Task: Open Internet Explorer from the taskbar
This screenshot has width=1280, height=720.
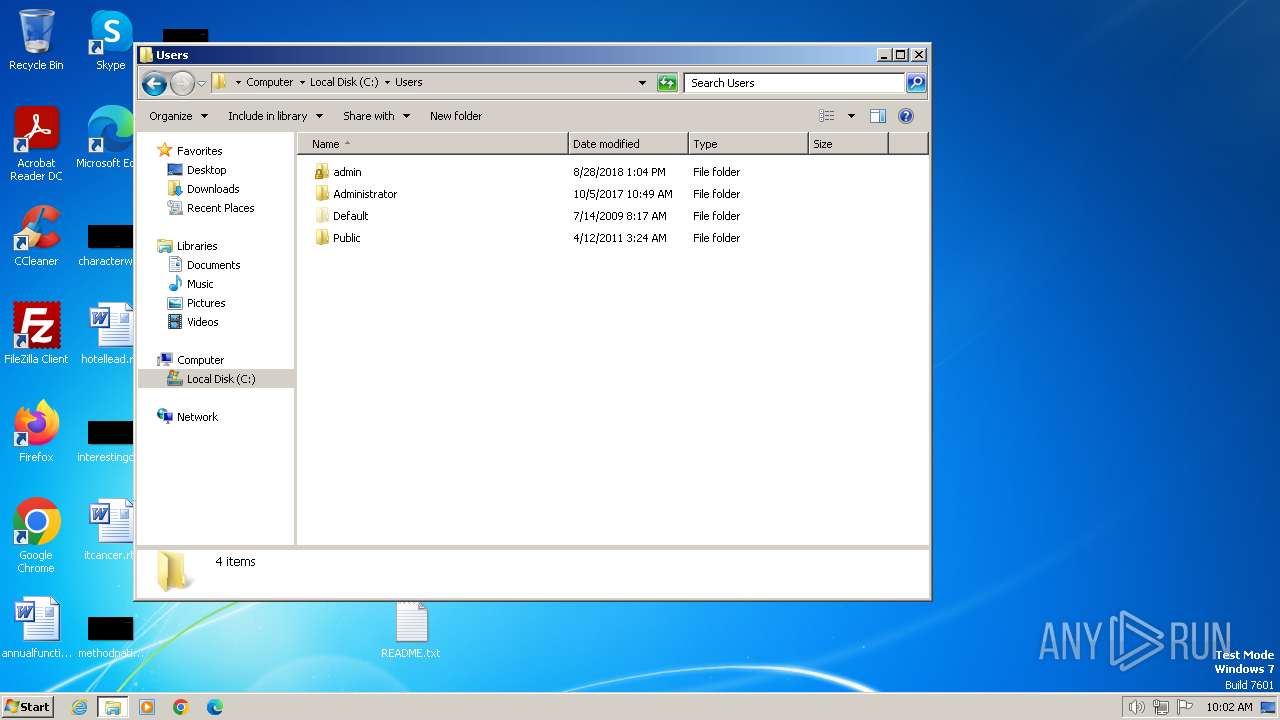Action: [80, 707]
